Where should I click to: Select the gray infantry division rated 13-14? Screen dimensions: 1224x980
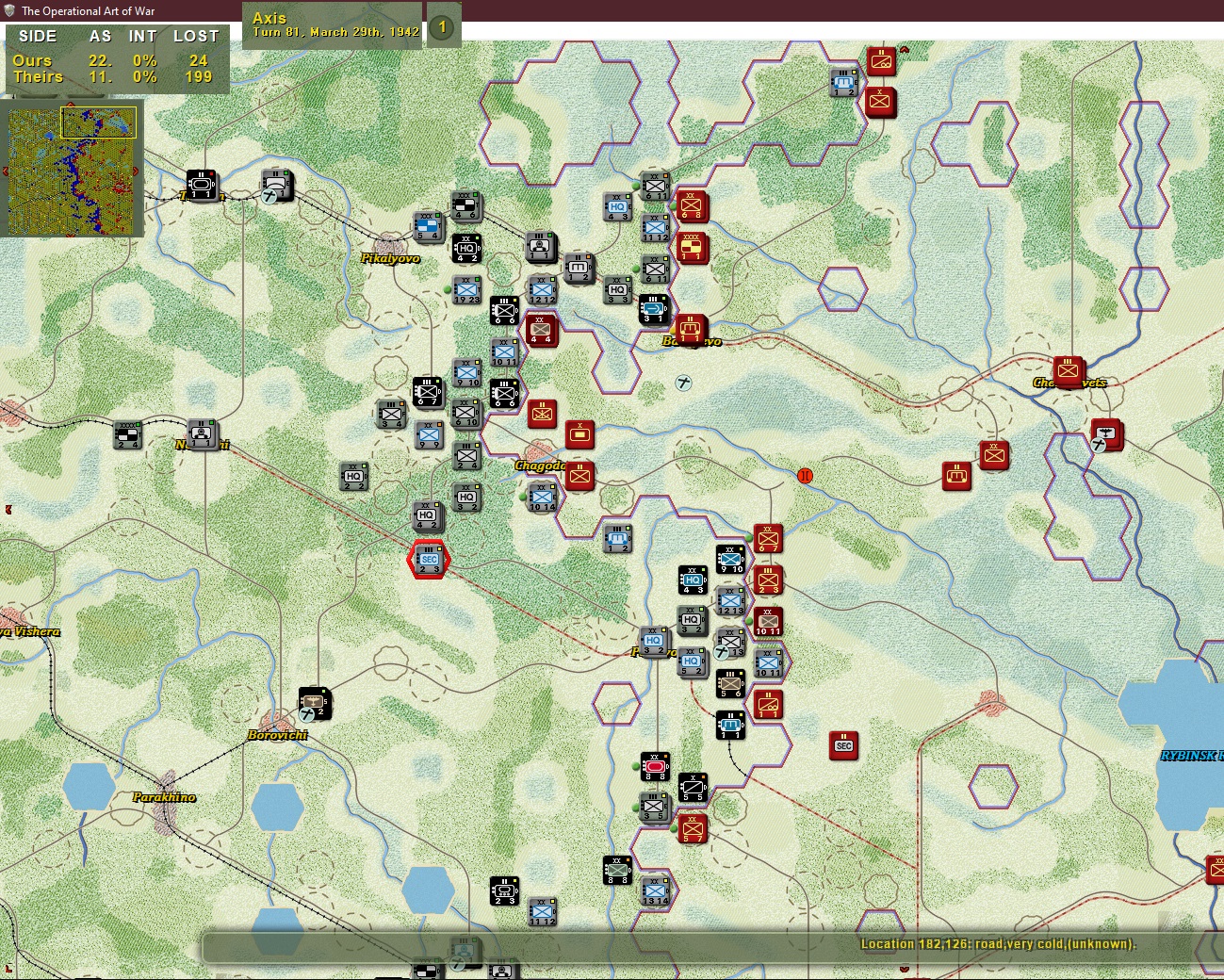655,890
